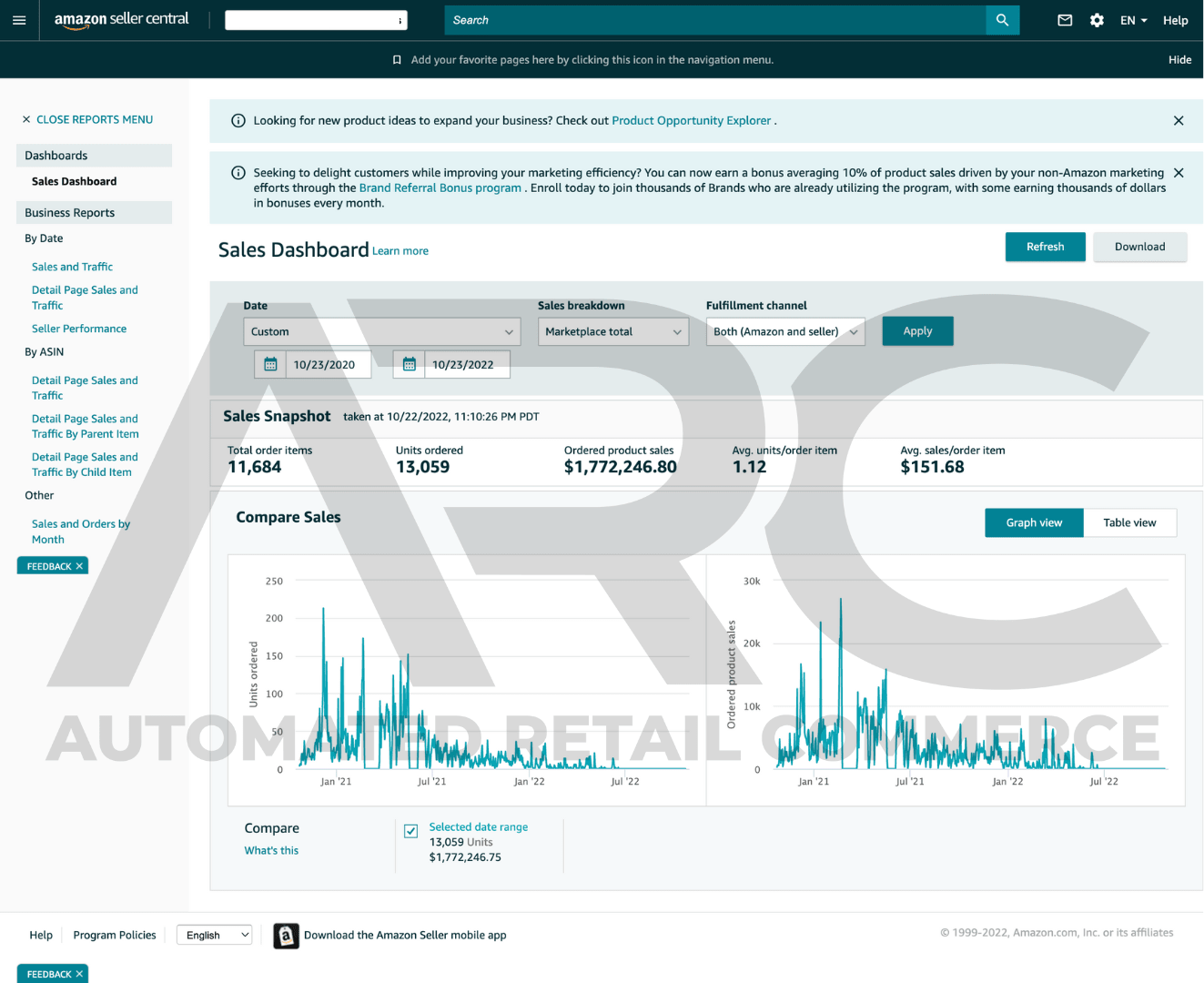Click the Units ordered value 13,059
This screenshot has height=983, width=1204.
(x=423, y=467)
